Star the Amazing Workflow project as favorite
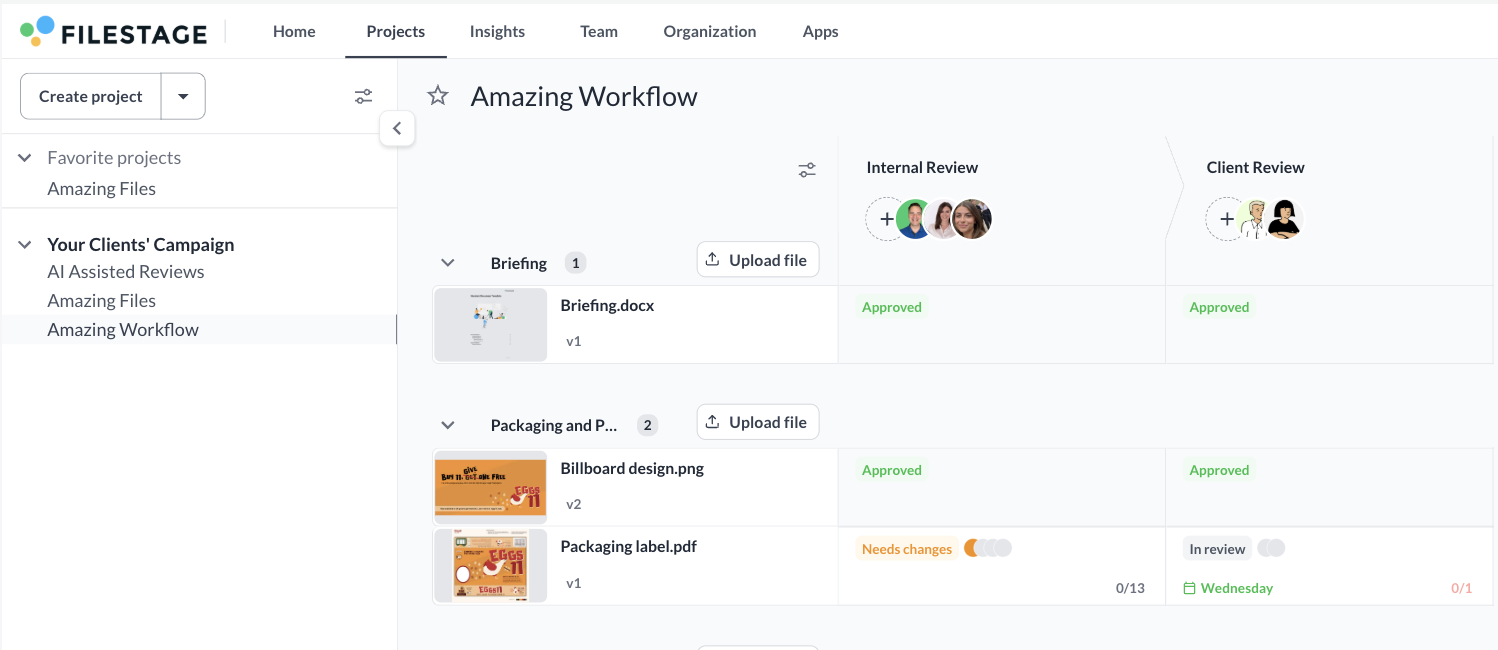The image size is (1498, 650). tap(438, 96)
